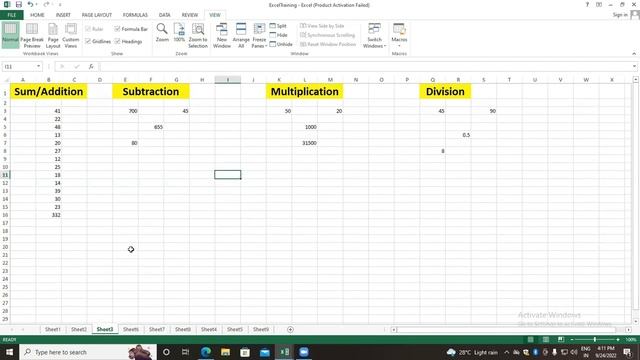Open the REVIEW tab

[x=190, y=15]
